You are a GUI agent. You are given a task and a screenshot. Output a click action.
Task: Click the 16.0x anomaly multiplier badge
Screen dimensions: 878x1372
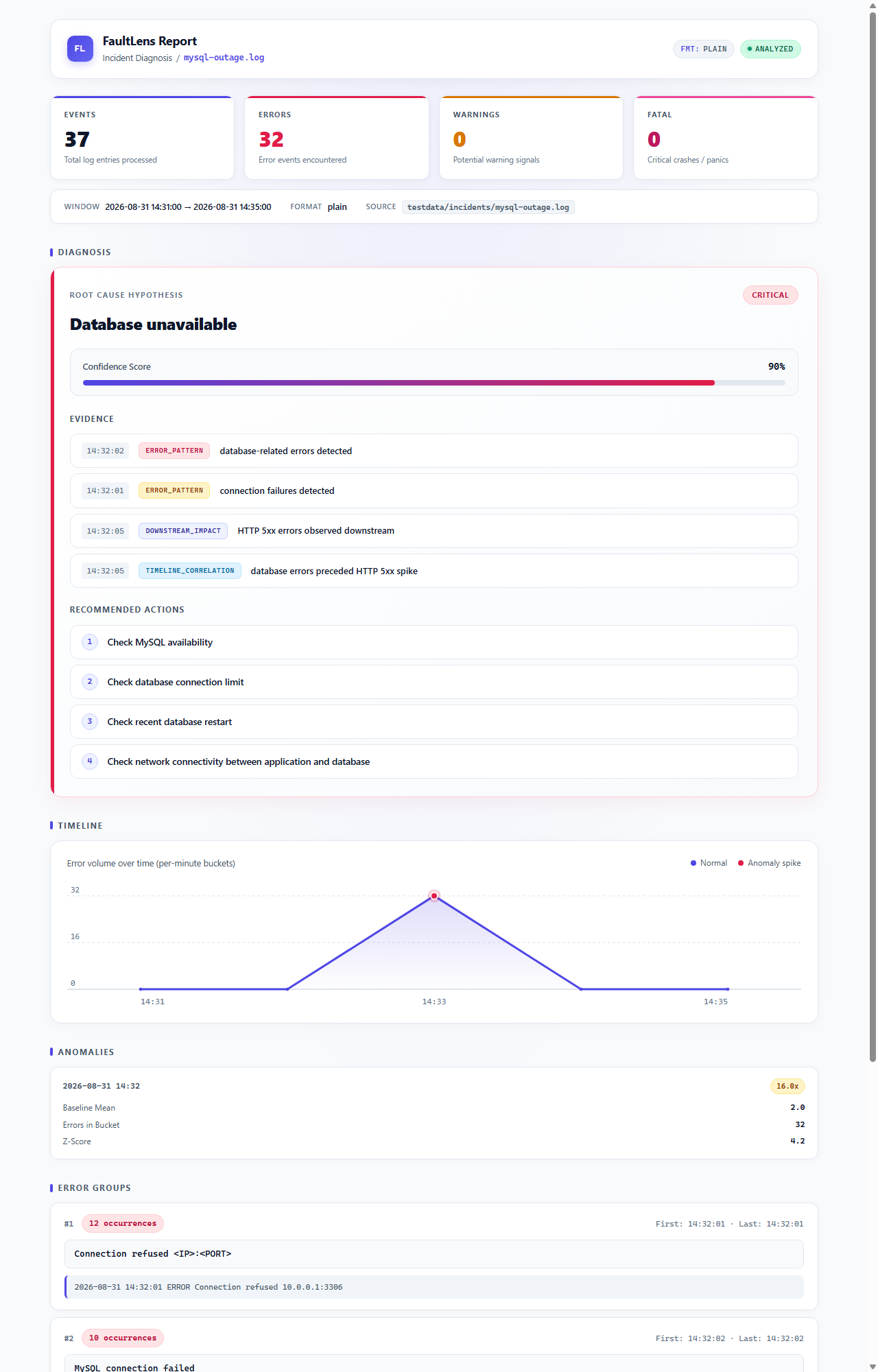coord(787,1086)
